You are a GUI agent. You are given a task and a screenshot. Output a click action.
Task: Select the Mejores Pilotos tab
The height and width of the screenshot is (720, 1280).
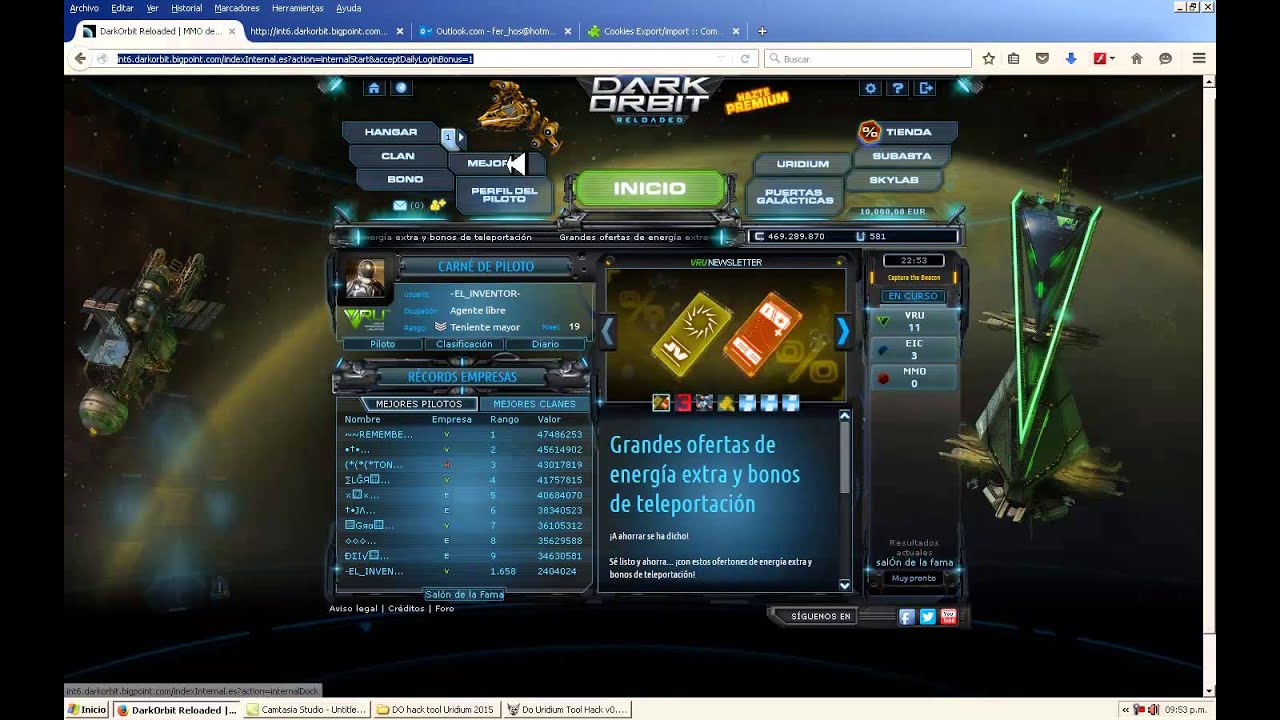(419, 404)
